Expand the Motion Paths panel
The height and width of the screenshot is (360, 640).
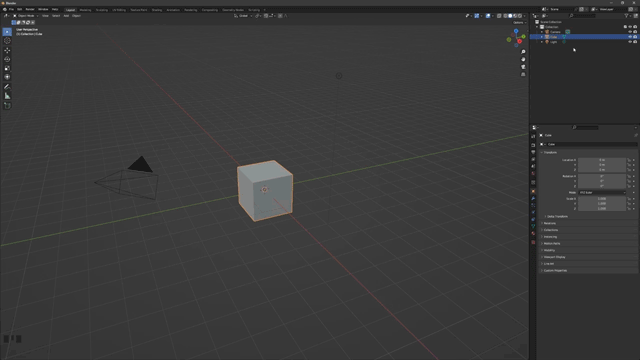[551, 244]
